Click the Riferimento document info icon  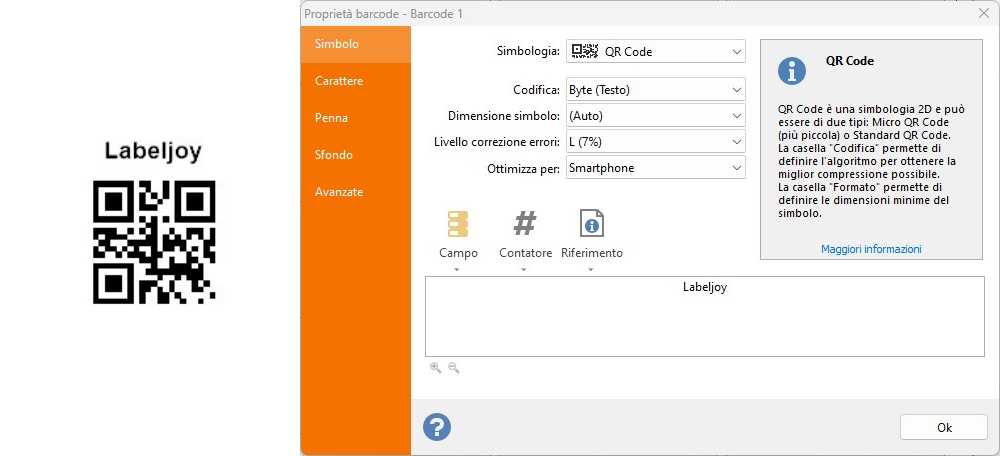tap(591, 224)
